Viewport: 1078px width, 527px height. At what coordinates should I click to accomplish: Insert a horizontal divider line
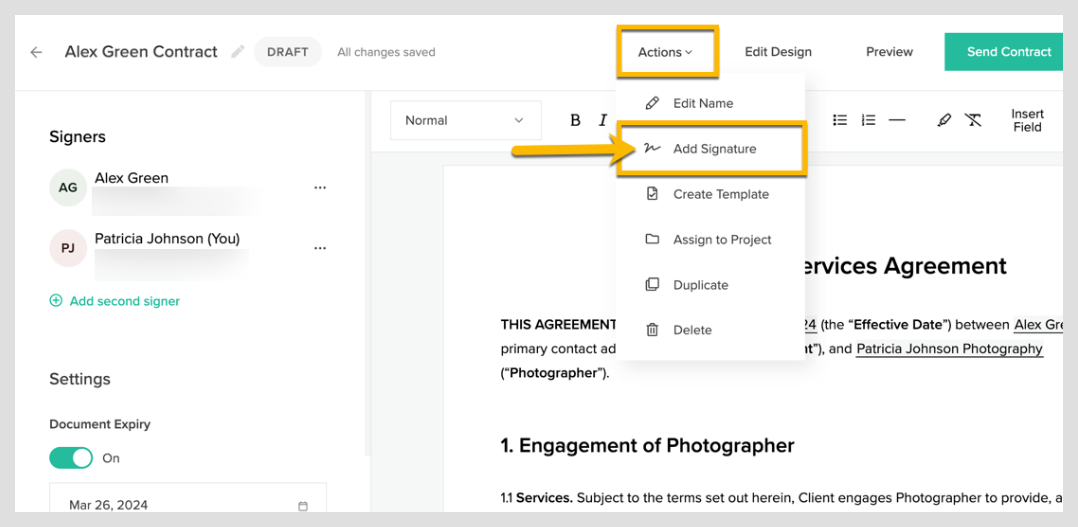click(x=896, y=120)
